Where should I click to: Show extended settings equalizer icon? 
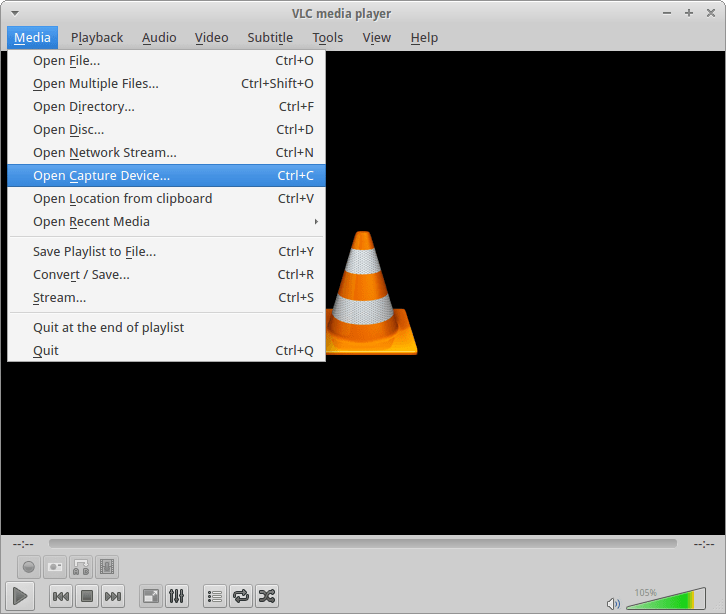pyautogui.click(x=177, y=596)
